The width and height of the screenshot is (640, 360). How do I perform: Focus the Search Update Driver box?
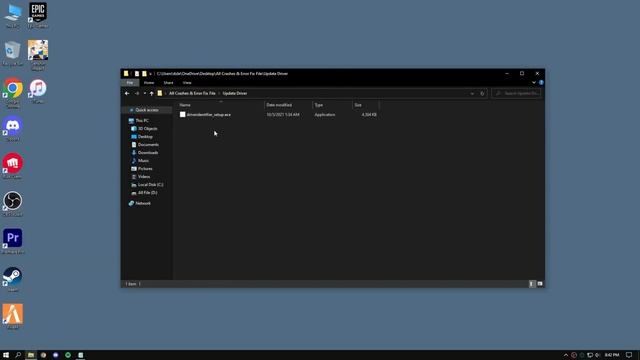tap(517, 93)
